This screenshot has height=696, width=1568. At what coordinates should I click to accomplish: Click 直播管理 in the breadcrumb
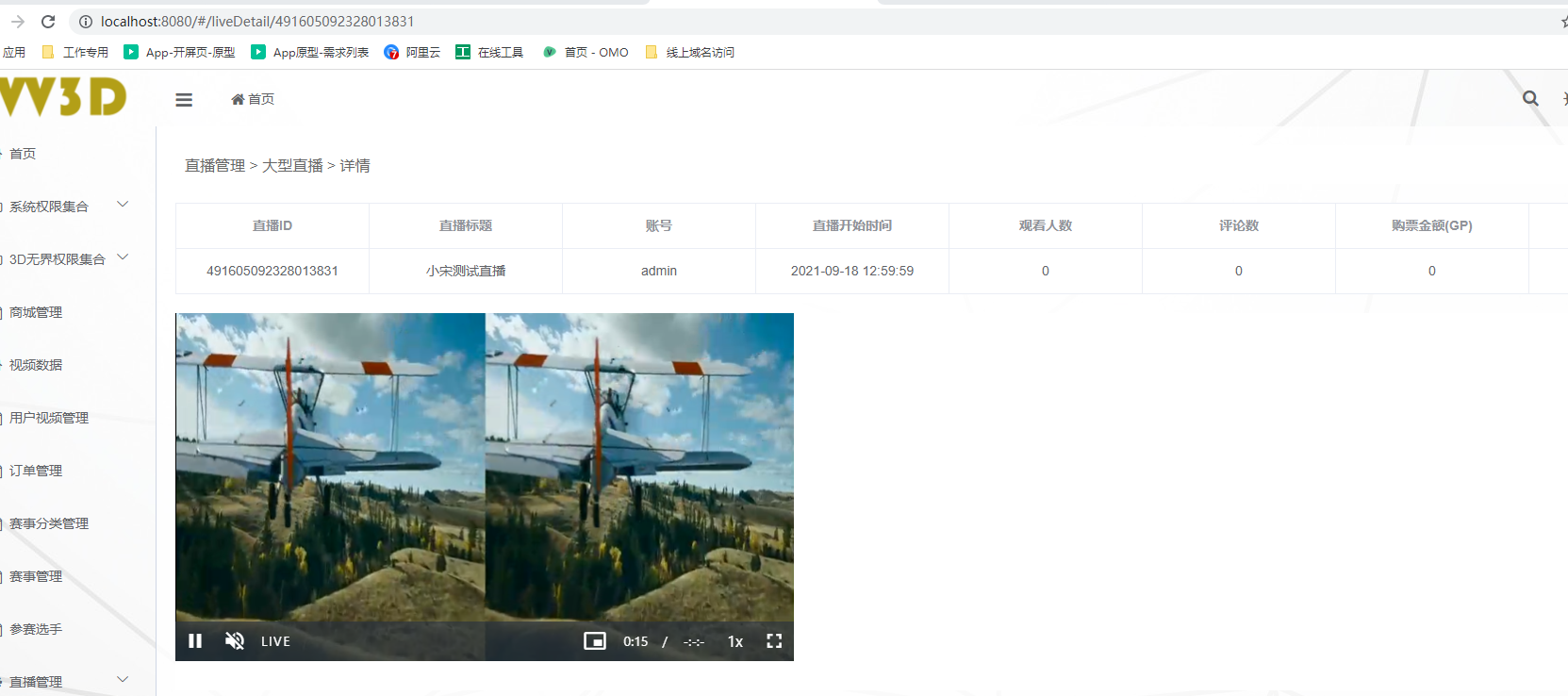tap(215, 166)
